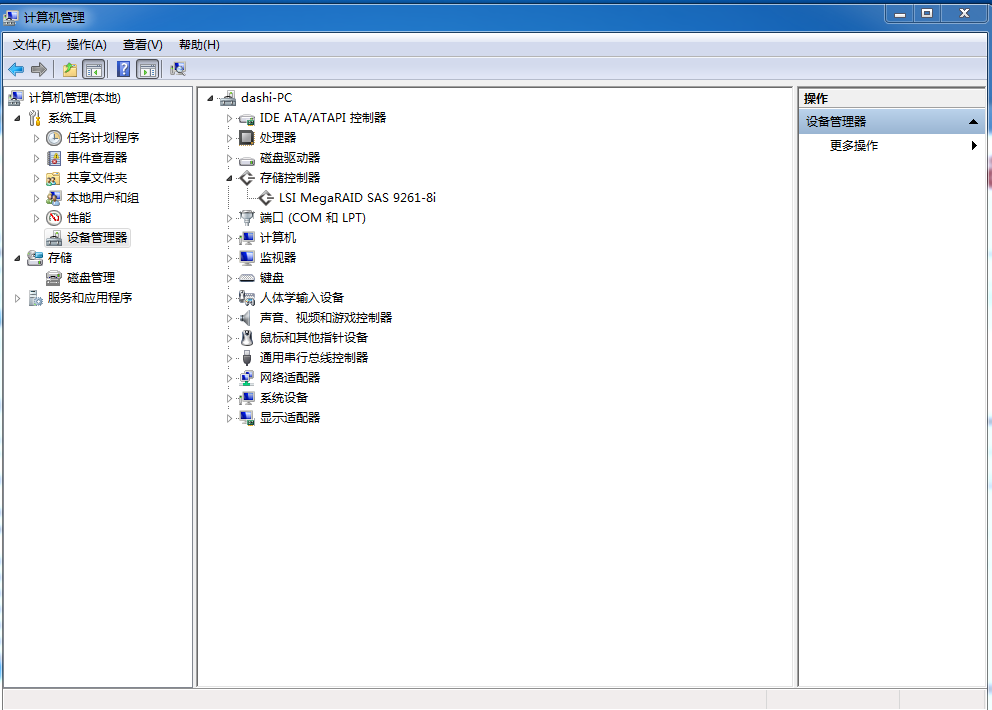This screenshot has width=992, height=710.
Task: Click the 本地用户和组 users icon
Action: pyautogui.click(x=54, y=198)
